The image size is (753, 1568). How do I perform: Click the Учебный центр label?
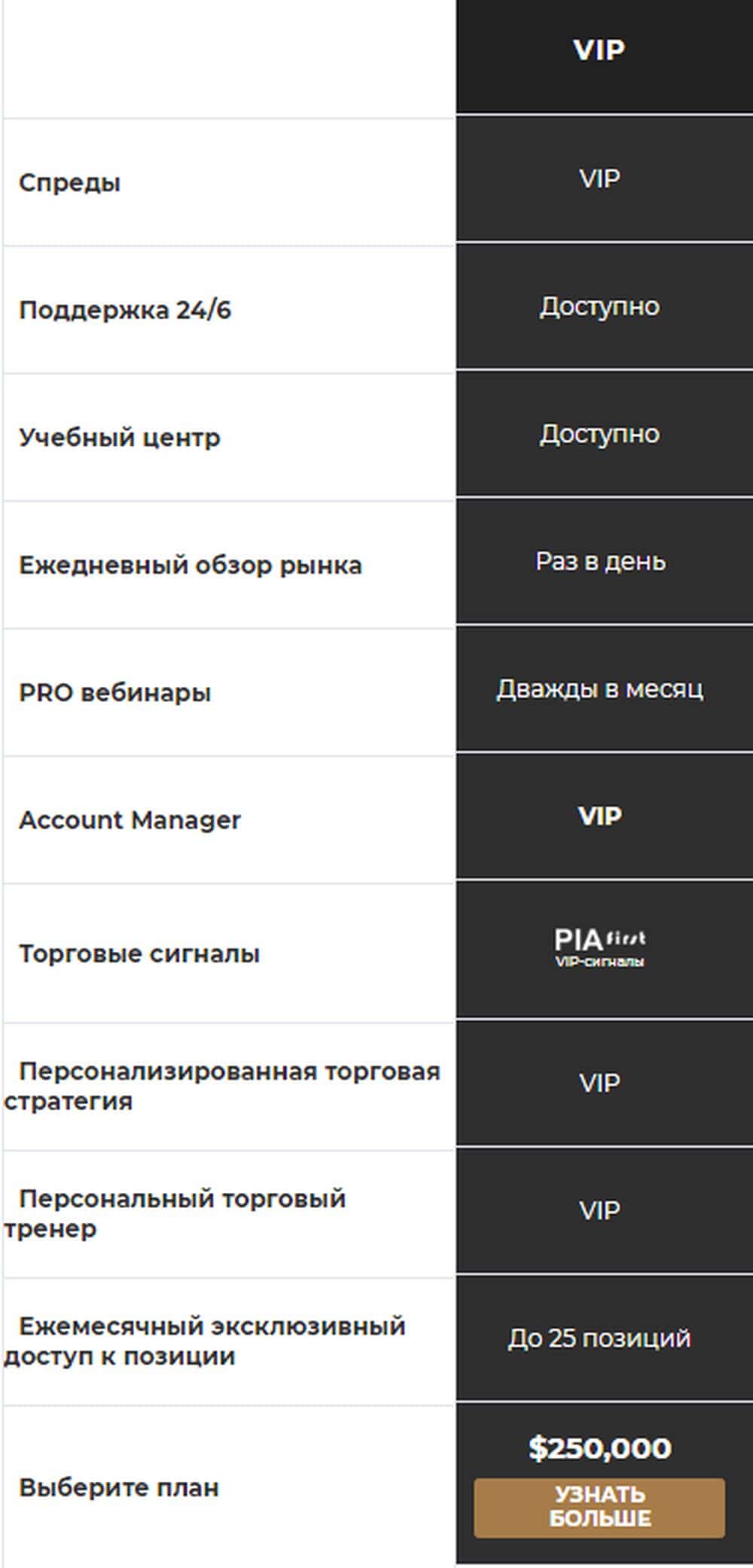[120, 437]
